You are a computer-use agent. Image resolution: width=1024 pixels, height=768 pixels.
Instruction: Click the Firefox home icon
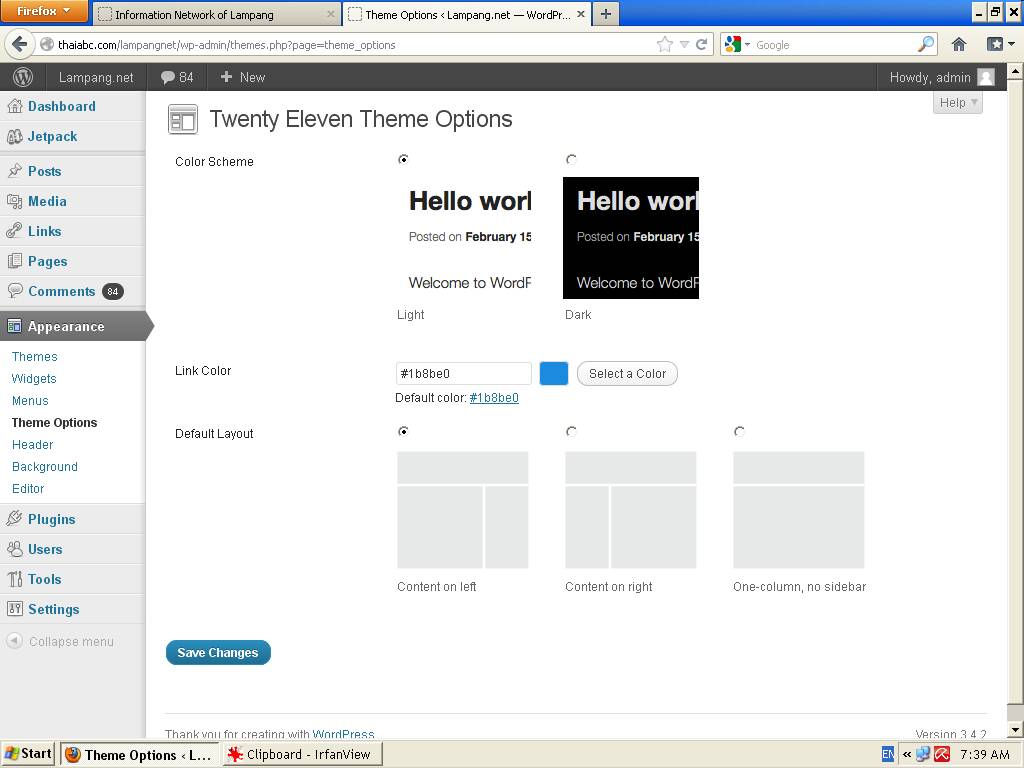click(958, 44)
